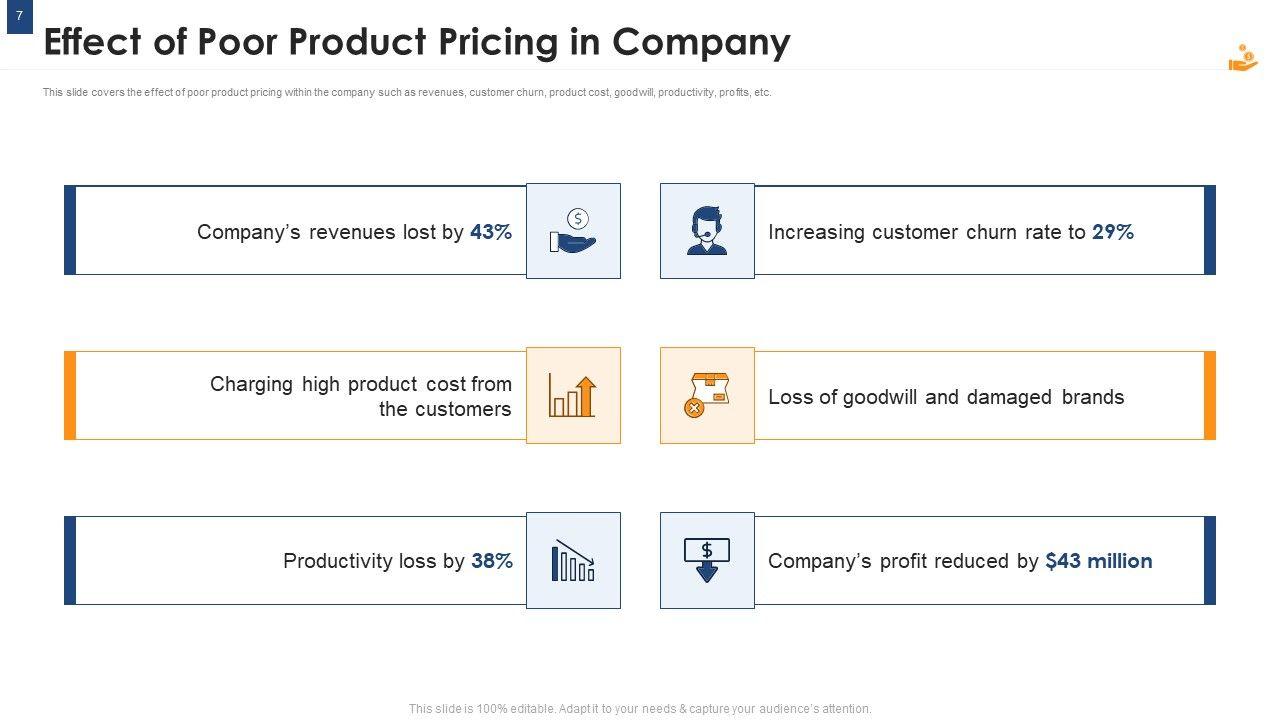The width and height of the screenshot is (1280, 720).
Task: Click blue accent bar right of profit box
Action: pos(1210,560)
